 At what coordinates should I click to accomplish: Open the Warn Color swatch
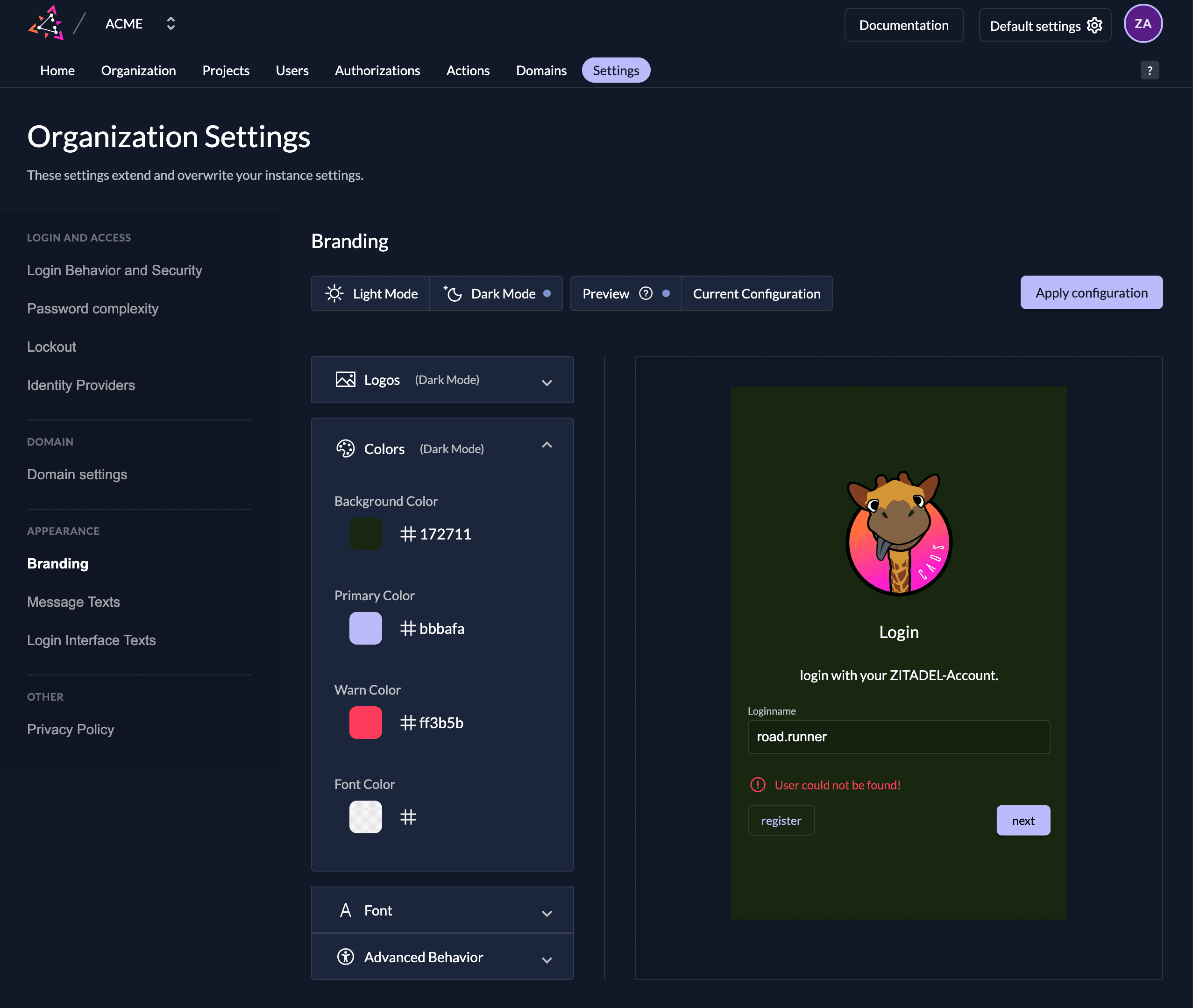tap(366, 723)
